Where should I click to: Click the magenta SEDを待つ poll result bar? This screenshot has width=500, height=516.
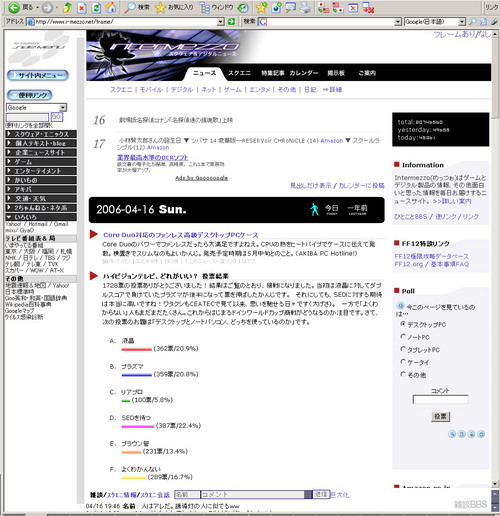tap(138, 426)
